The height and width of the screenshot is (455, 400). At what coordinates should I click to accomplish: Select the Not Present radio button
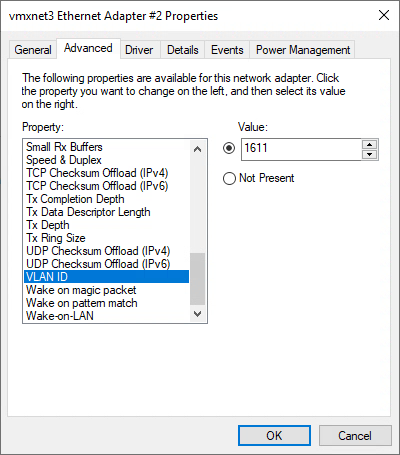coord(229,178)
